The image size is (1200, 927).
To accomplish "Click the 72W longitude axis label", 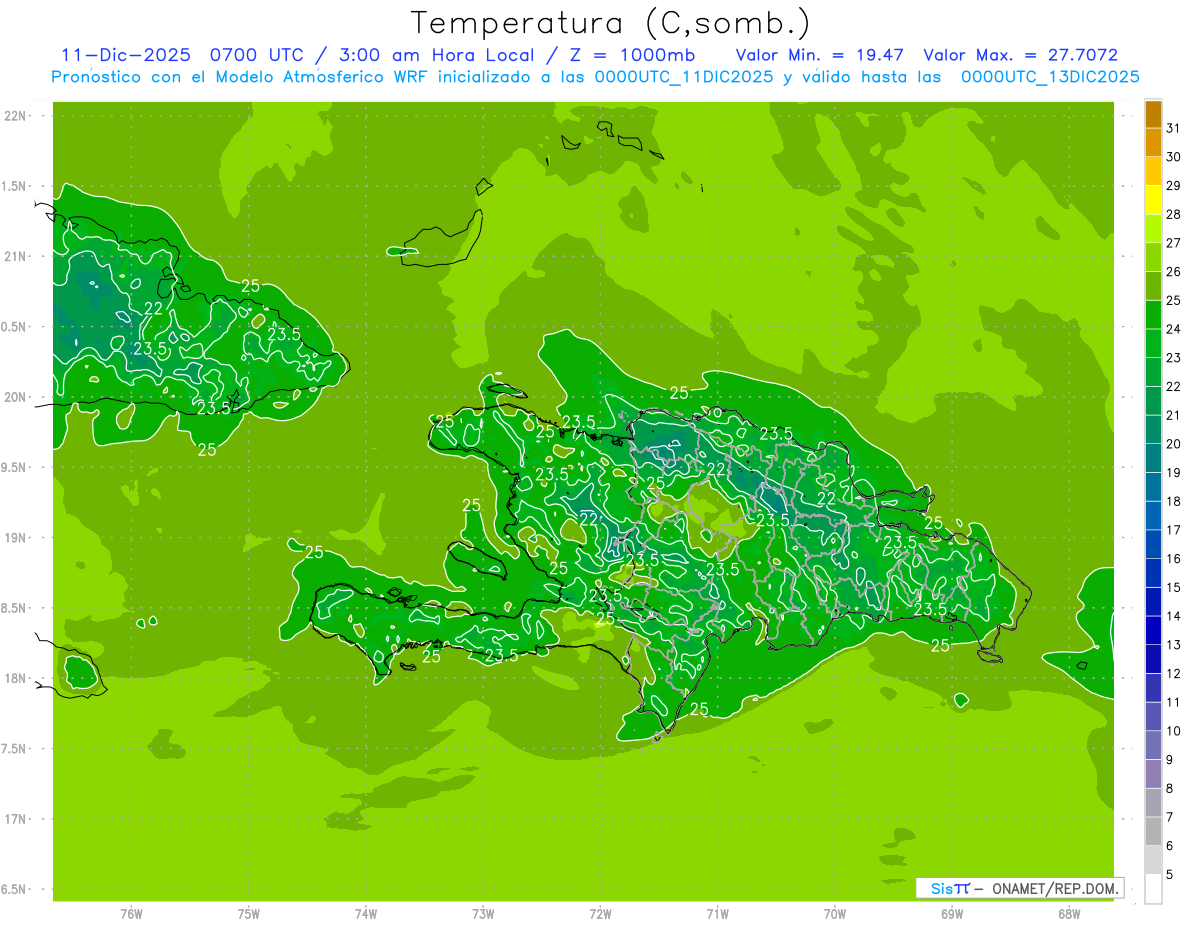I will coord(600,914).
